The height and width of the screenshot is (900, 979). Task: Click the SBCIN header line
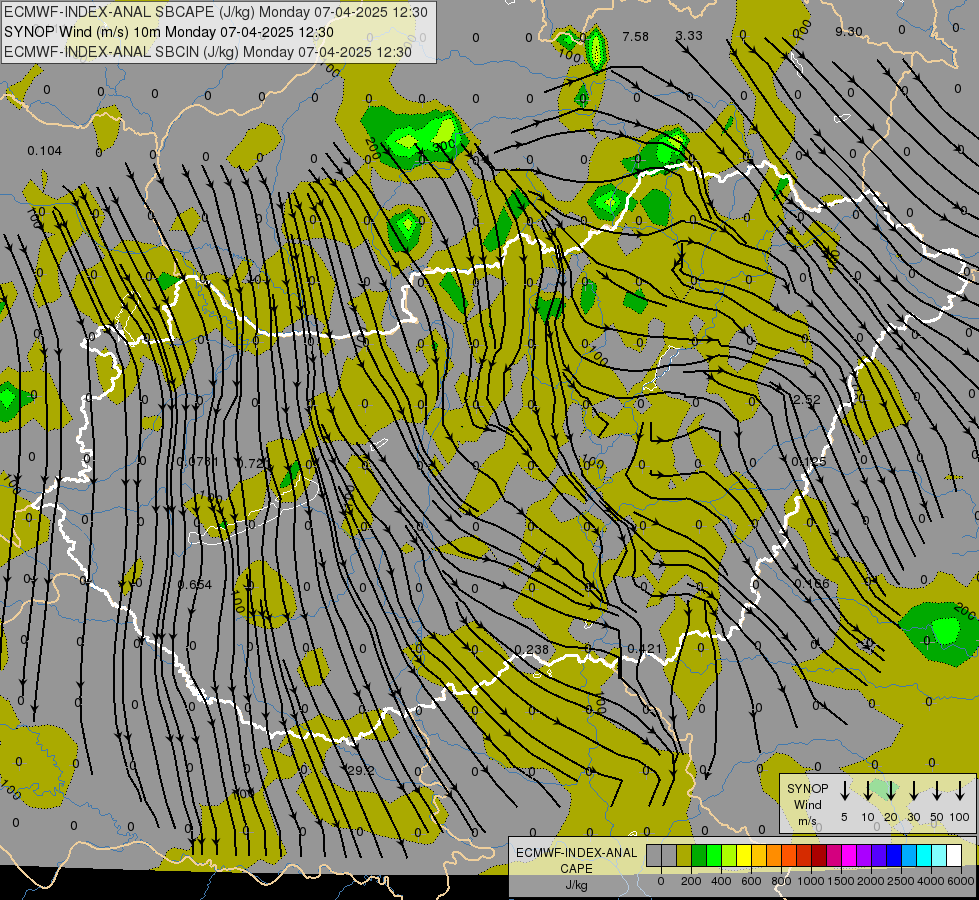pyautogui.click(x=208, y=52)
